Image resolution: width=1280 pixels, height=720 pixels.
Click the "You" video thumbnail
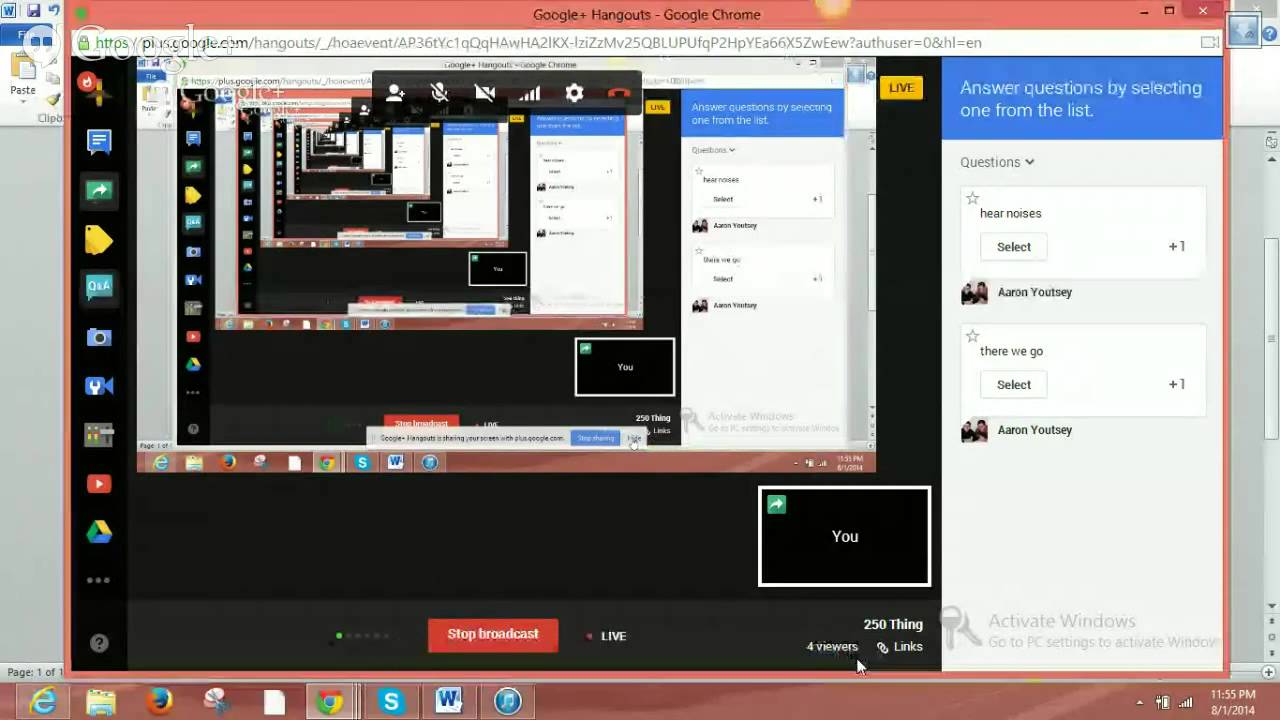pos(845,536)
